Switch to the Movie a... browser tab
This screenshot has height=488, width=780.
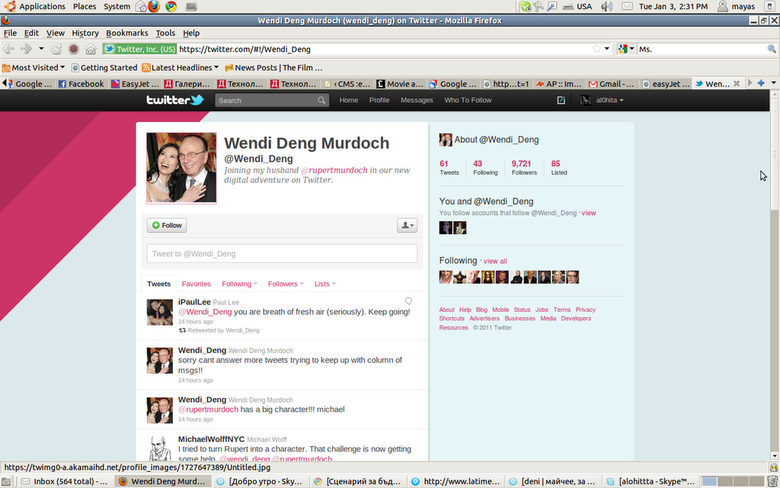pos(400,84)
